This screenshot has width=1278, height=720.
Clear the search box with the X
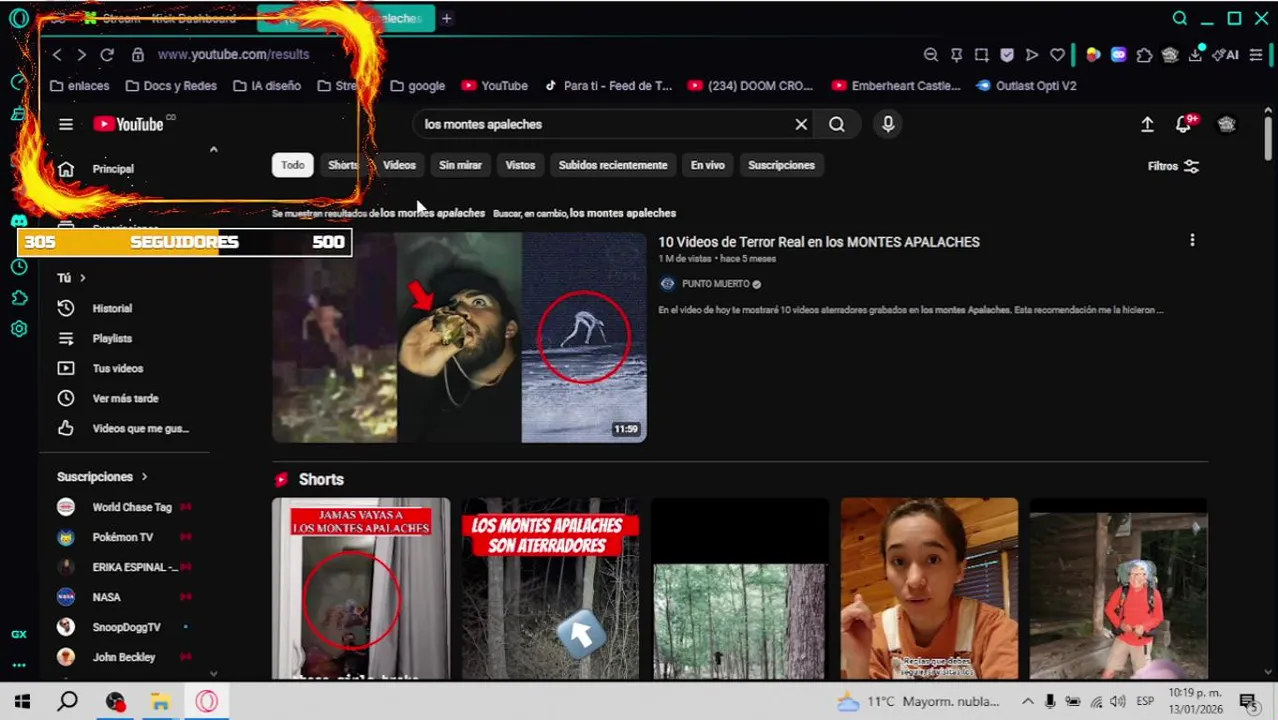[x=801, y=124]
